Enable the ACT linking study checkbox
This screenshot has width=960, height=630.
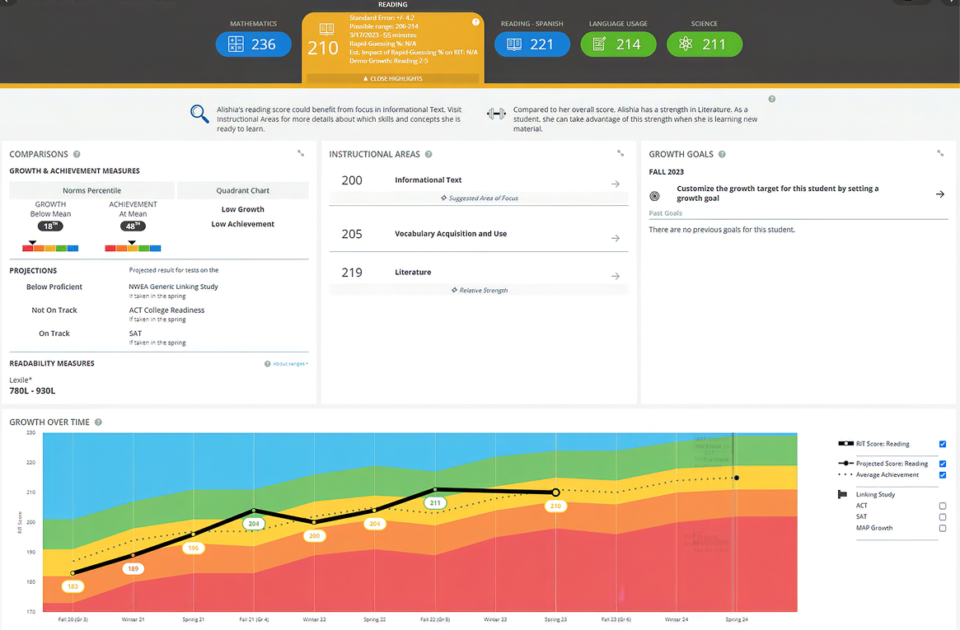point(942,506)
